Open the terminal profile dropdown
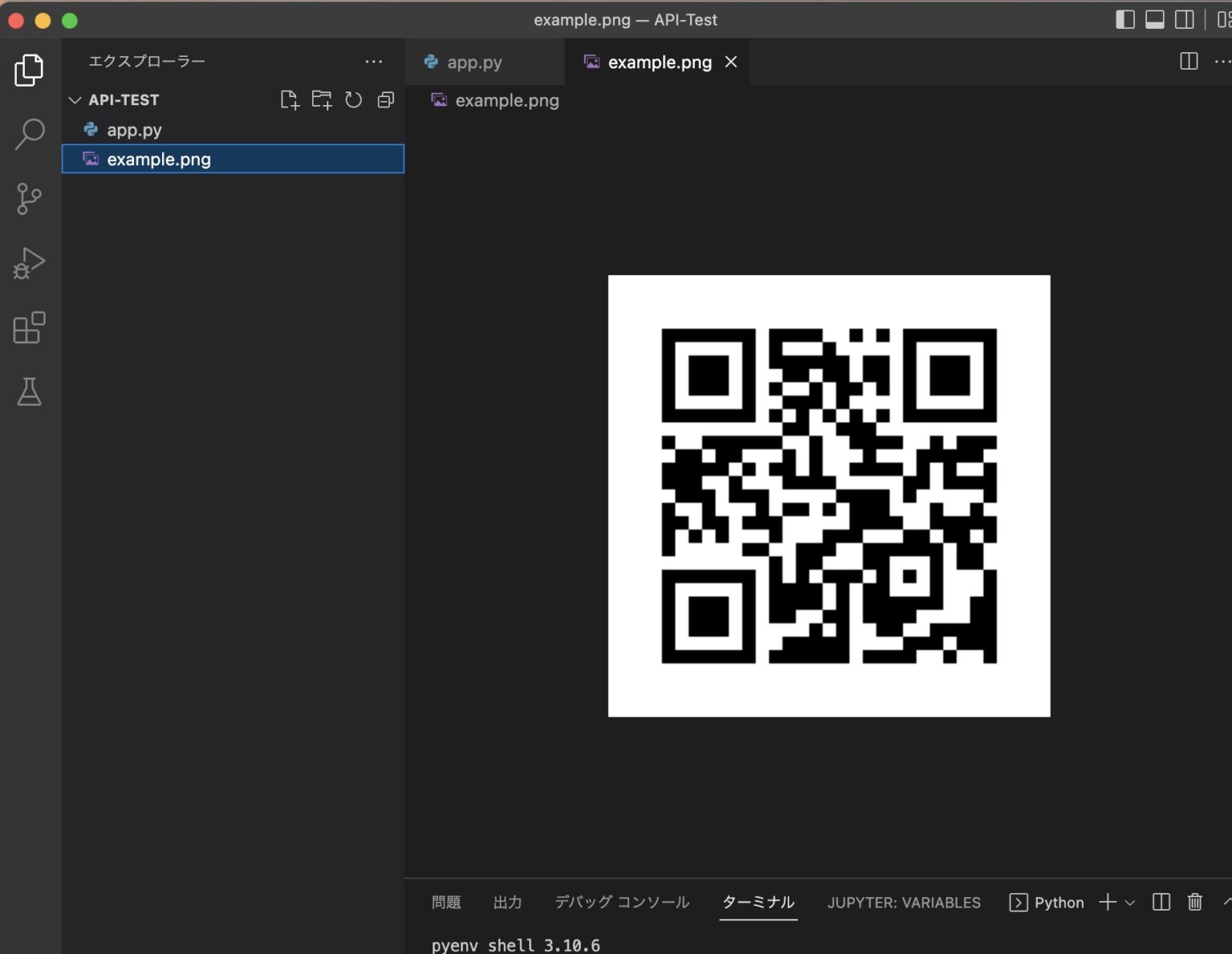The height and width of the screenshot is (954, 1232). pyautogui.click(x=1131, y=902)
